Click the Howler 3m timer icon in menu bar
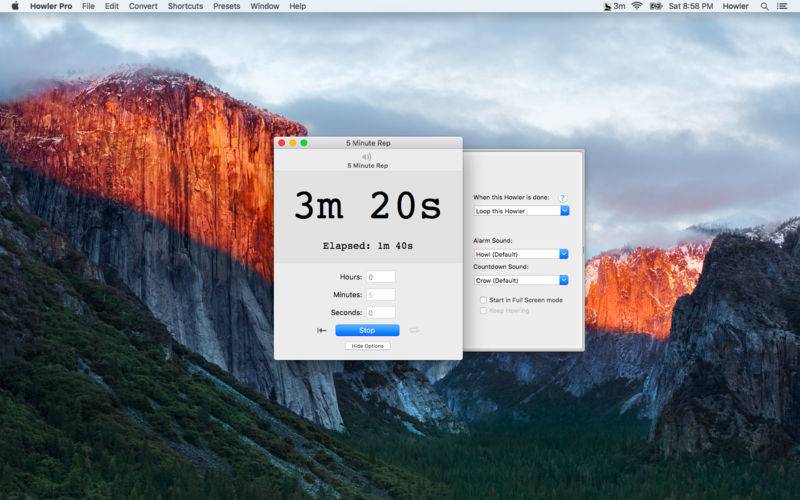Viewport: 800px width, 500px height. (614, 6)
